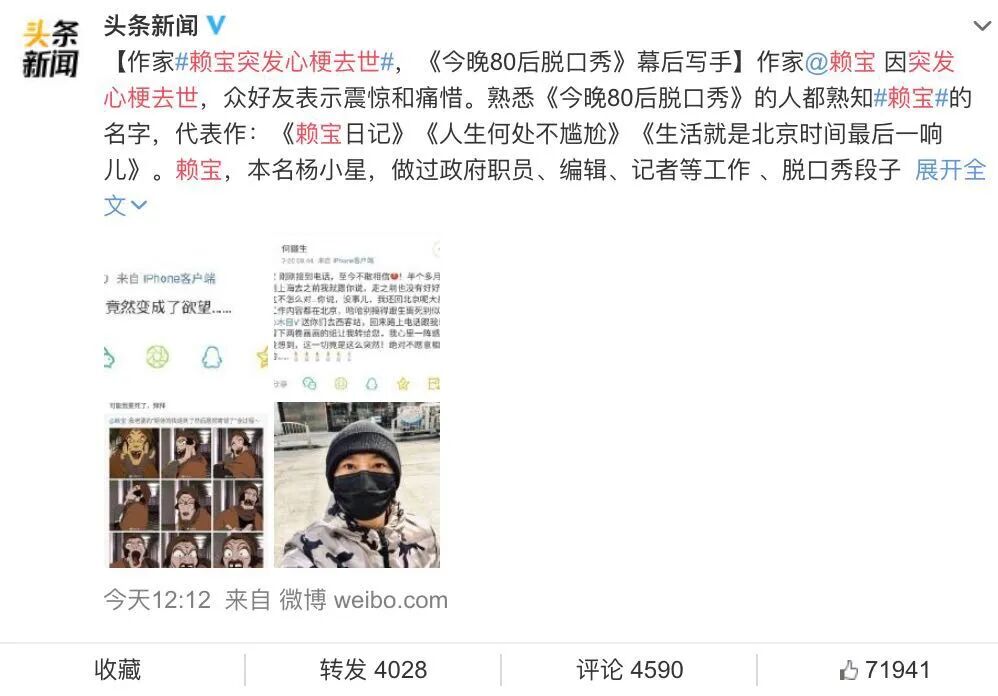This screenshot has width=998, height=696.
Task: Click the 微博 weibo.com source link
Action: click(363, 600)
